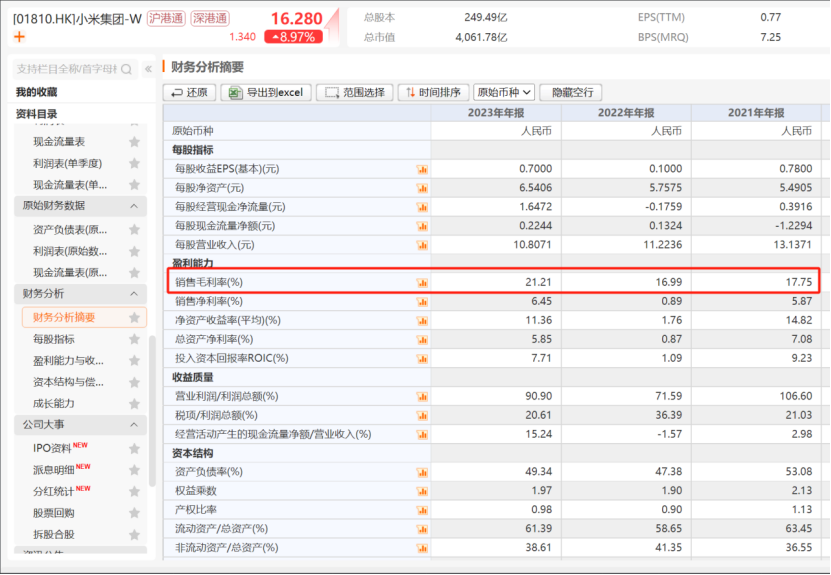
Task: Open the 原始币种 currency dropdown
Action: click(x=503, y=93)
